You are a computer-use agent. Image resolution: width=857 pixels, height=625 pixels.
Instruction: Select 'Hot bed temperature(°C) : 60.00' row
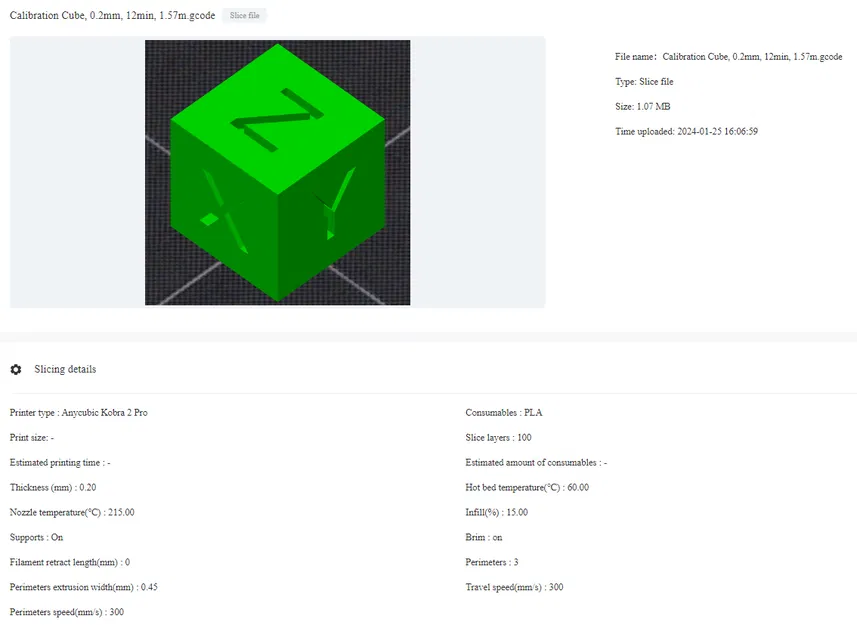click(527, 487)
